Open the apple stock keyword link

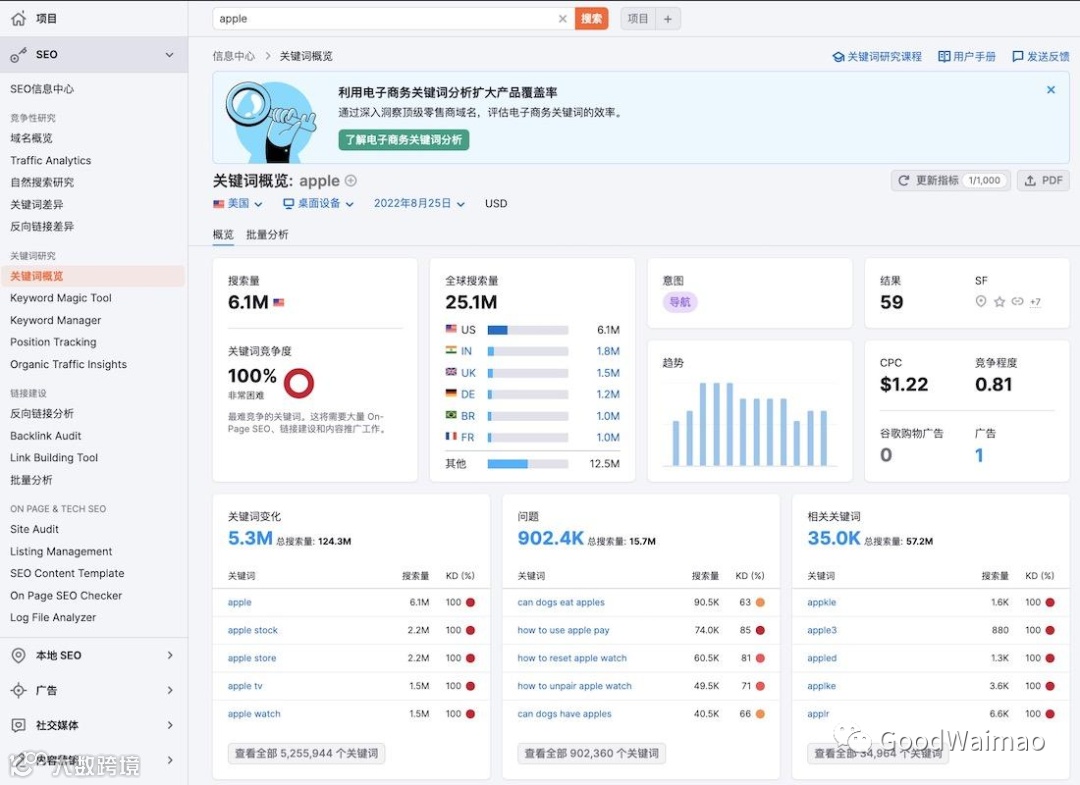coord(253,630)
